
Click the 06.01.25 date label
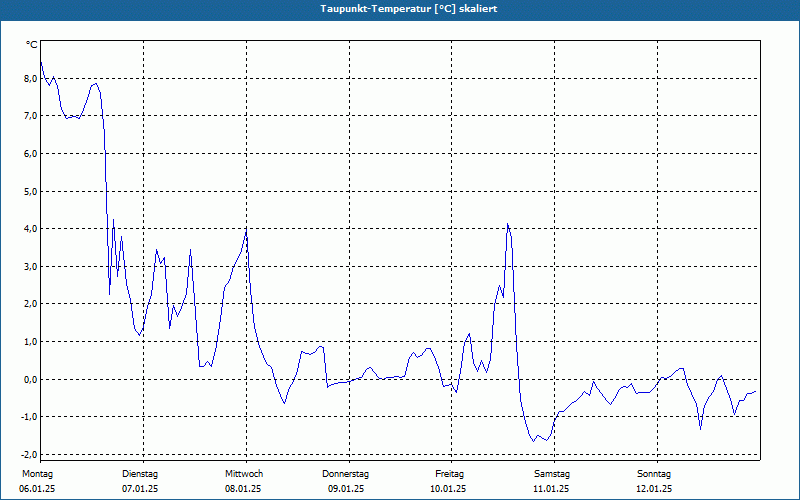pyautogui.click(x=37, y=489)
